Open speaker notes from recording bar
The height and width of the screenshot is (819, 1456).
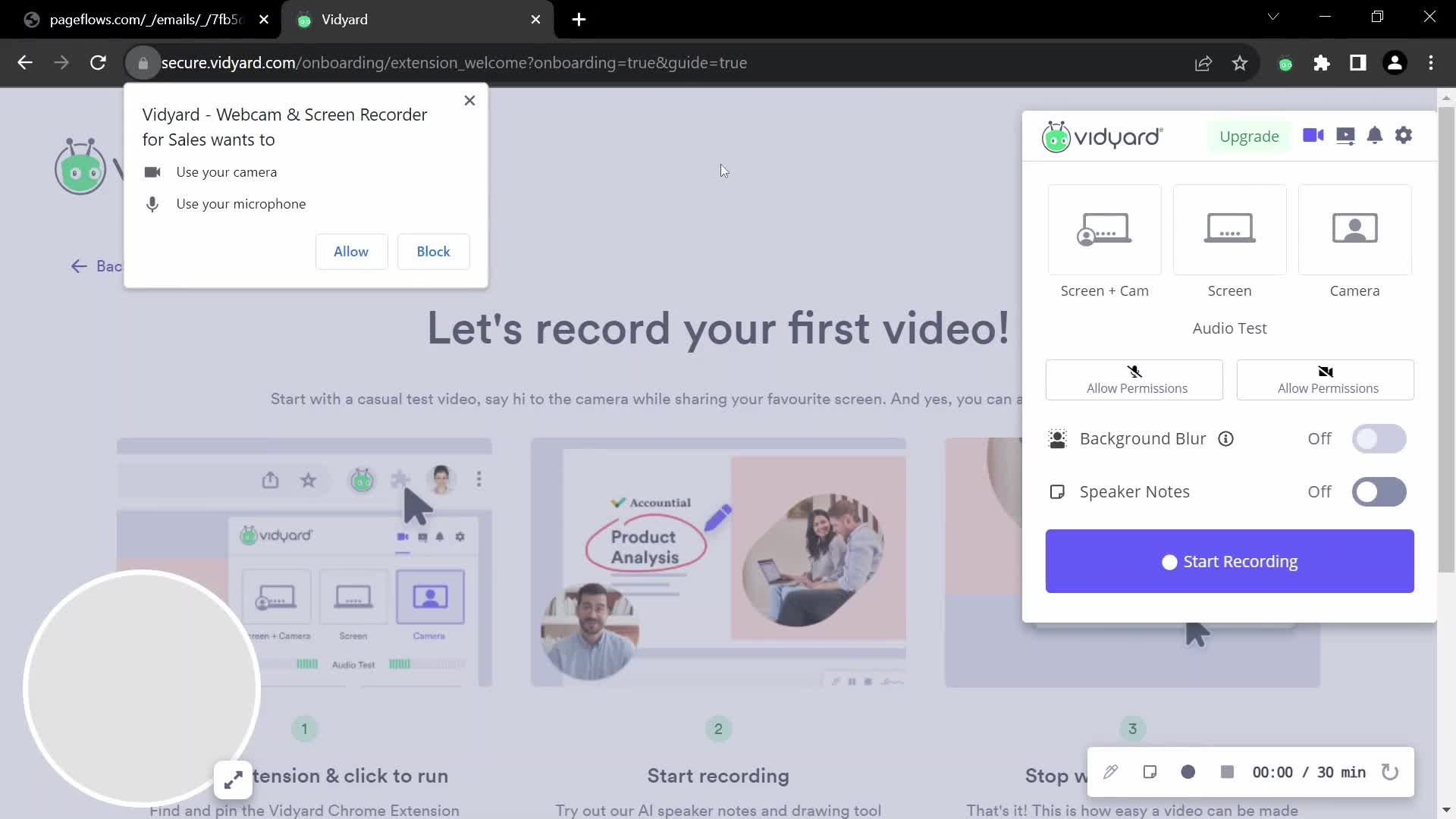click(x=1150, y=772)
